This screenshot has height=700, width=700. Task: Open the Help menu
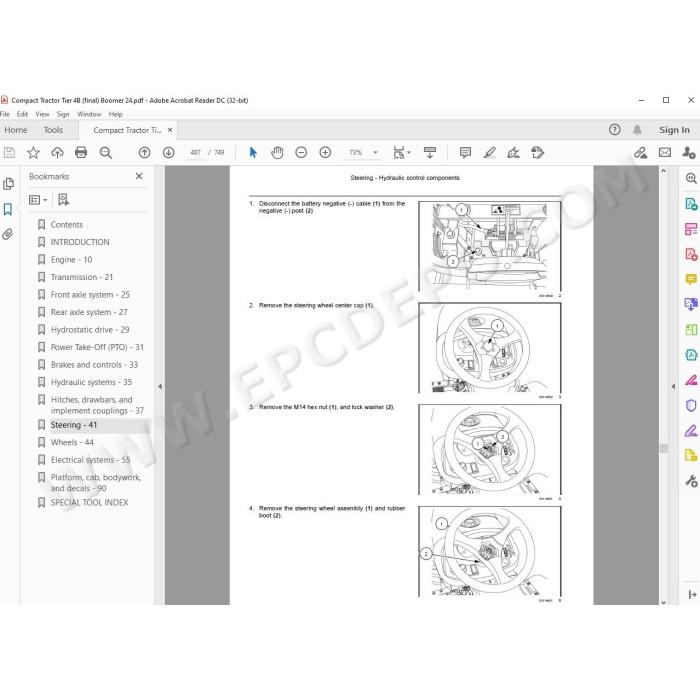pyautogui.click(x=116, y=114)
